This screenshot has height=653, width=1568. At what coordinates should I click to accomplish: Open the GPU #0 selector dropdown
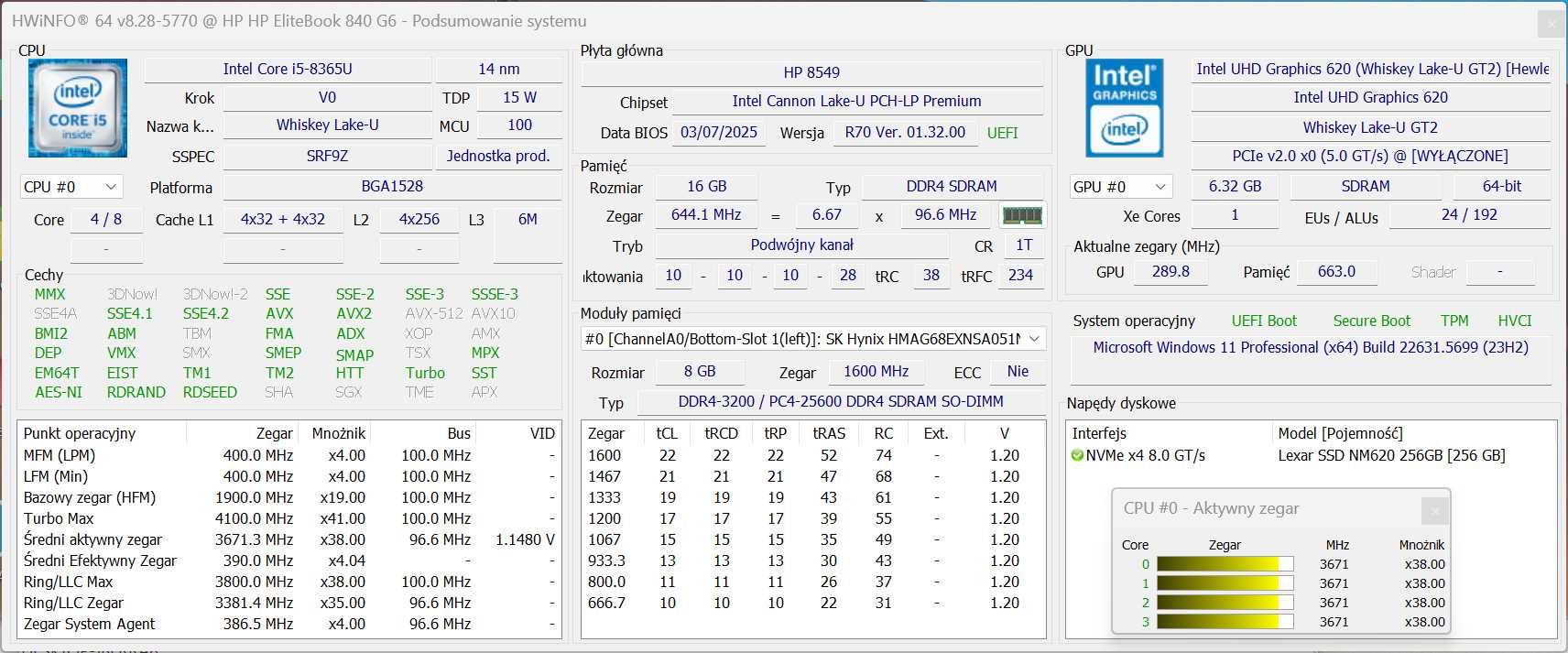[x=1121, y=187]
